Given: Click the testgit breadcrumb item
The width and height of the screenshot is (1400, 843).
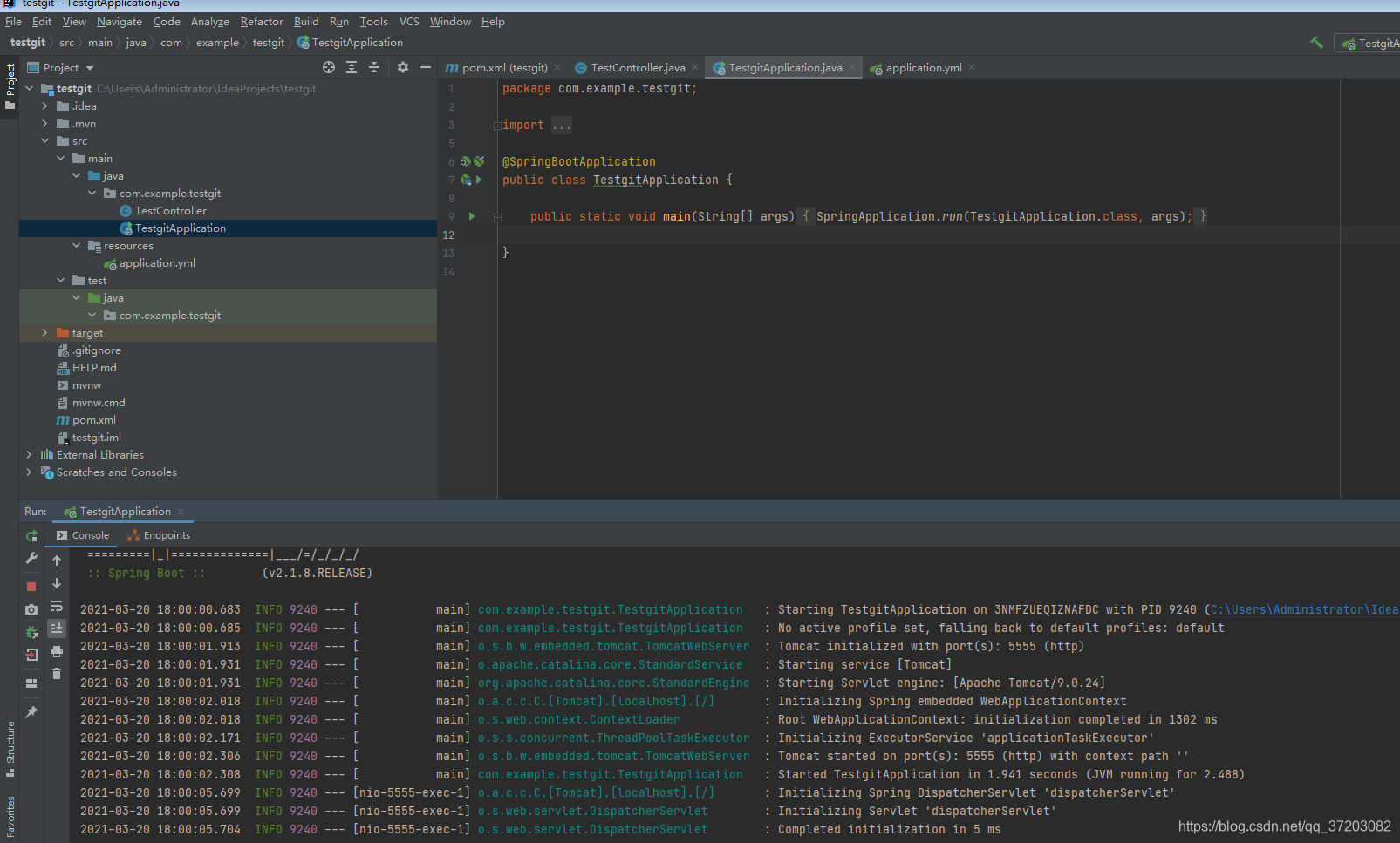Looking at the screenshot, I should point(28,42).
